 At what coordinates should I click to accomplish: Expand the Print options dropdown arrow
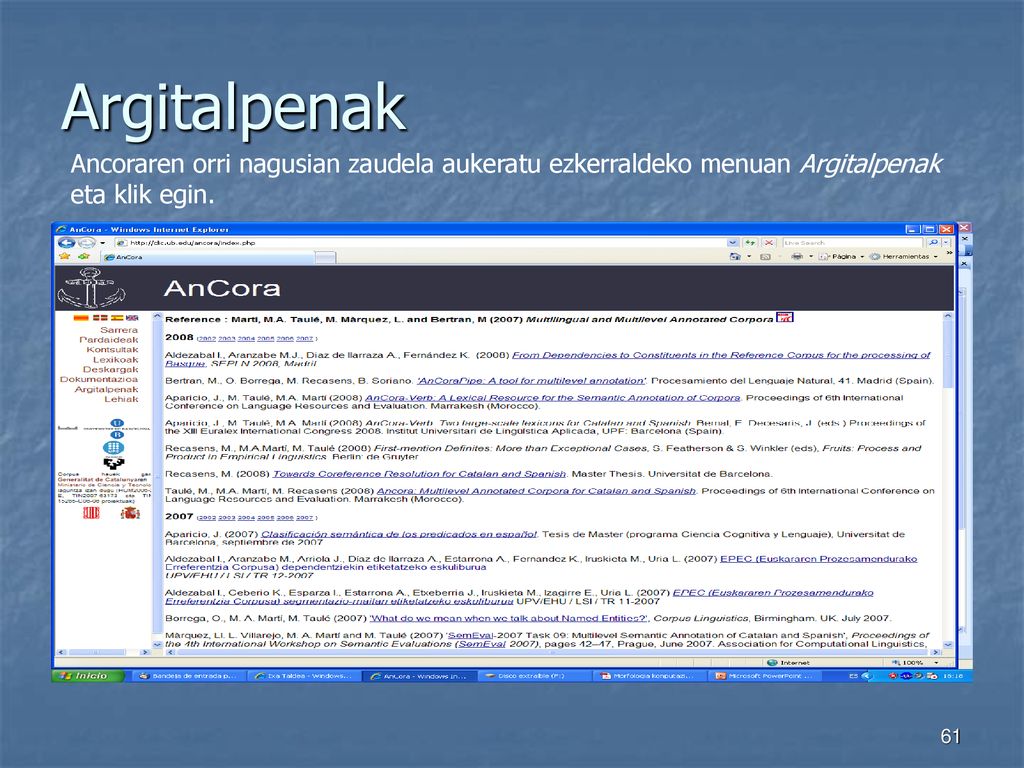(x=810, y=257)
